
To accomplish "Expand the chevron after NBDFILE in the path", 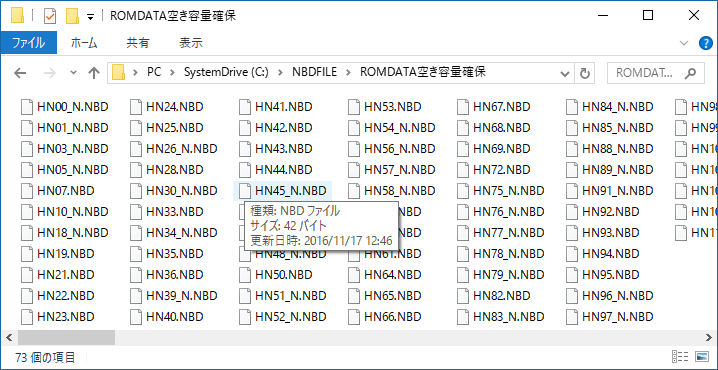I will coord(349,72).
